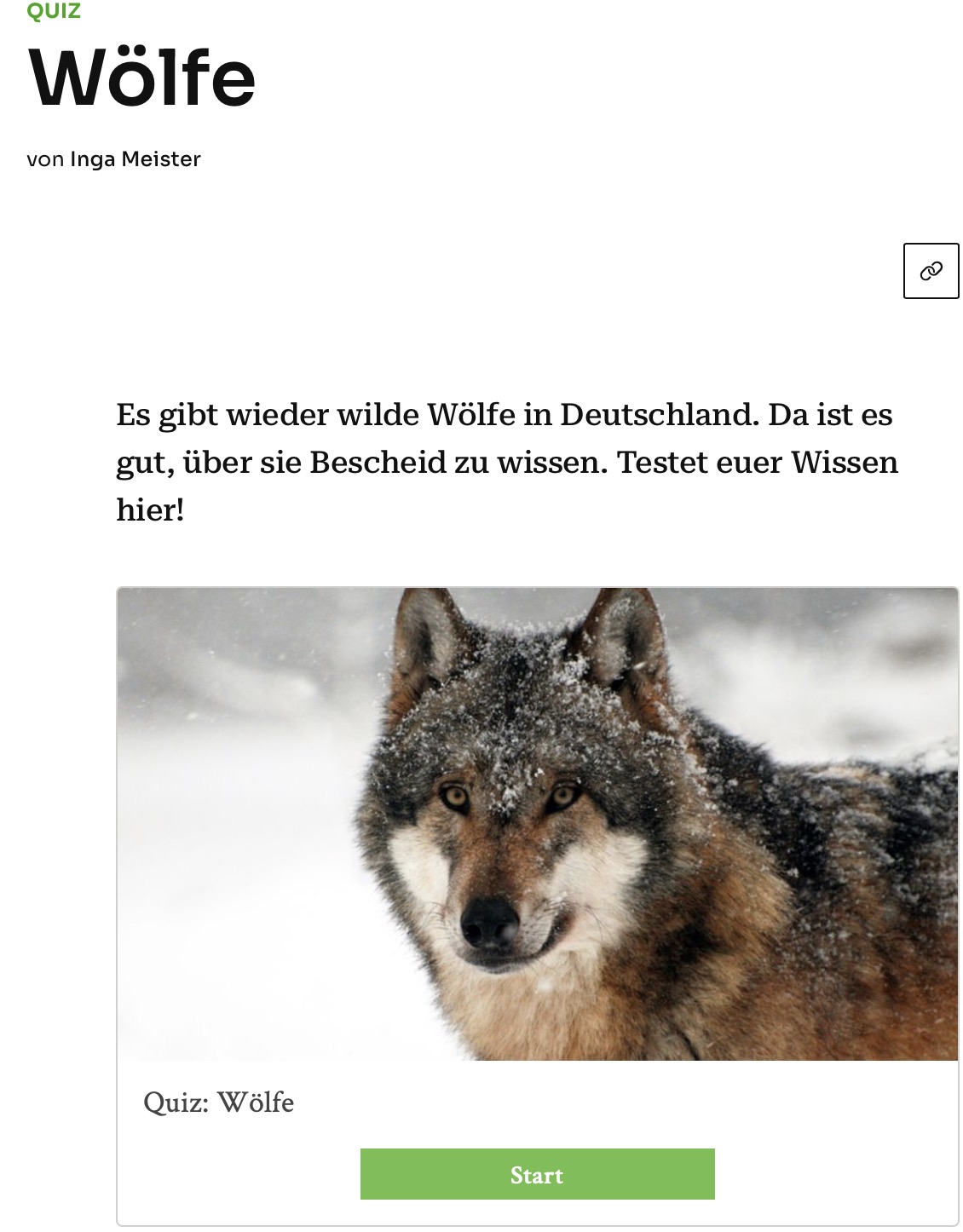Click 'Testet euer Wissen' in intro text
This screenshot has height=1232, width=963.
758,463
